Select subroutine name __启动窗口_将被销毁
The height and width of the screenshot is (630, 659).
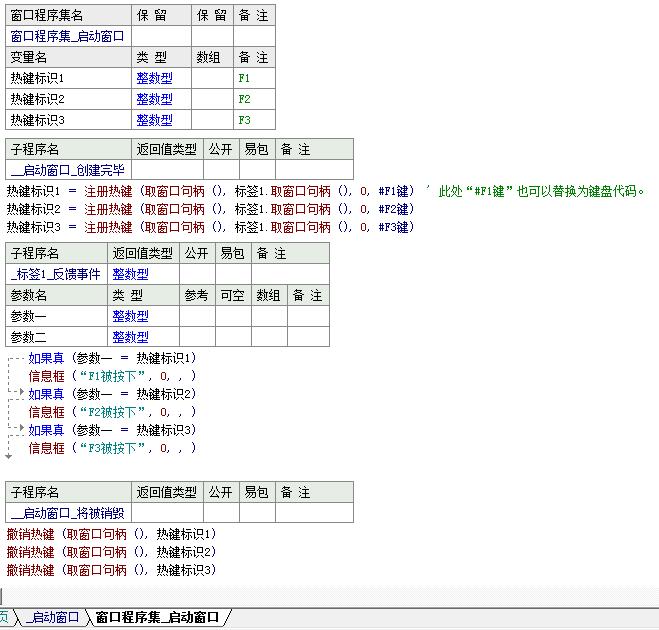click(69, 513)
